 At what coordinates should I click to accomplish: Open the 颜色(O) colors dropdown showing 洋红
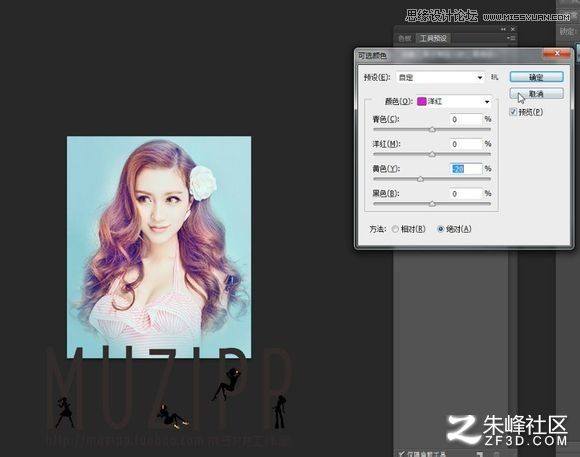[x=454, y=101]
